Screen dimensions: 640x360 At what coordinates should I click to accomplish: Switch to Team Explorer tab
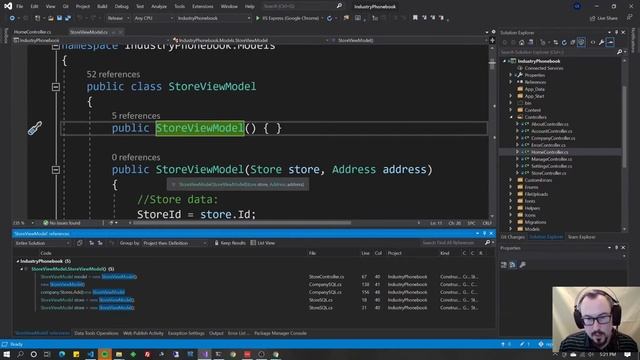(x=582, y=237)
